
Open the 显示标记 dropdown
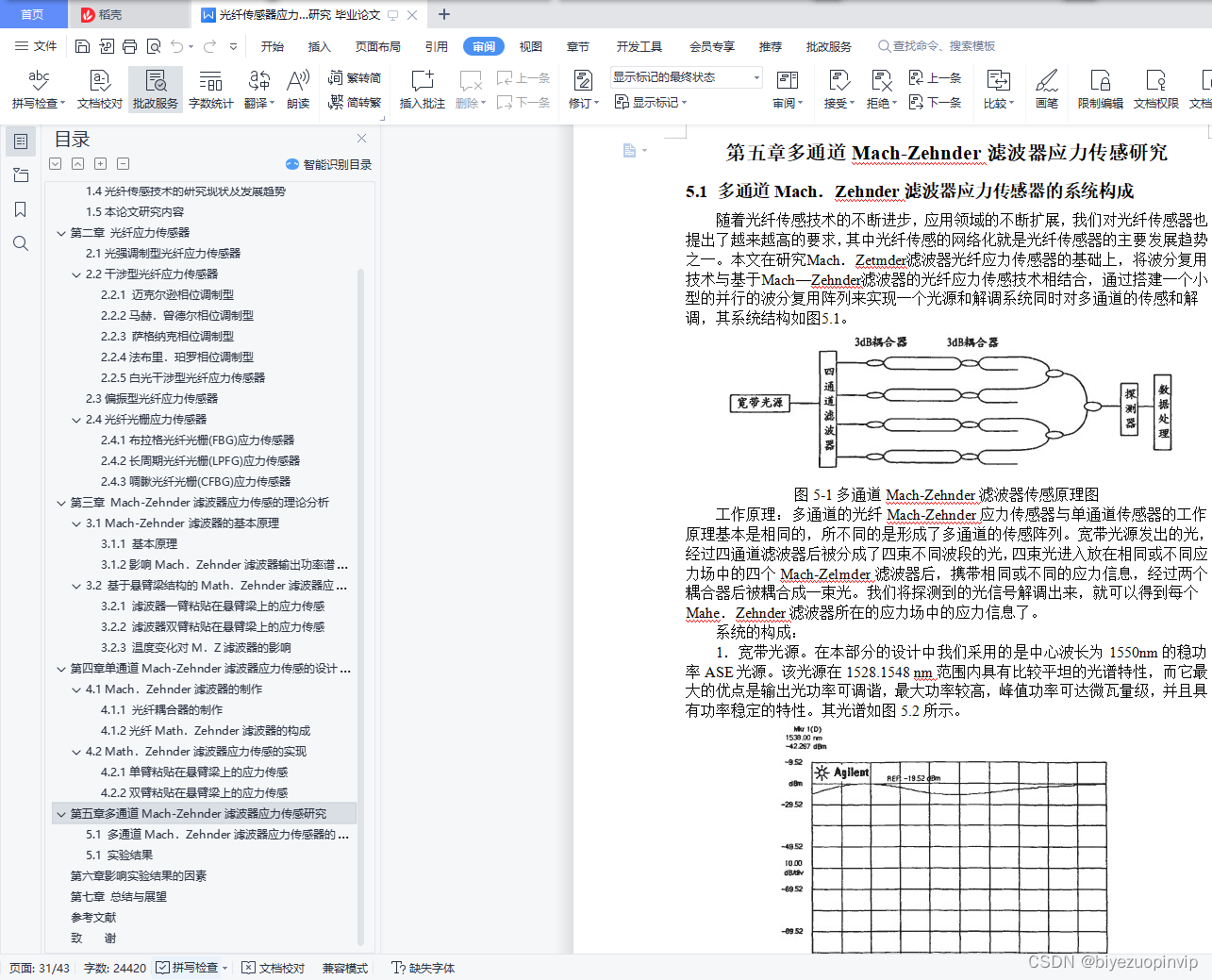pos(651,102)
